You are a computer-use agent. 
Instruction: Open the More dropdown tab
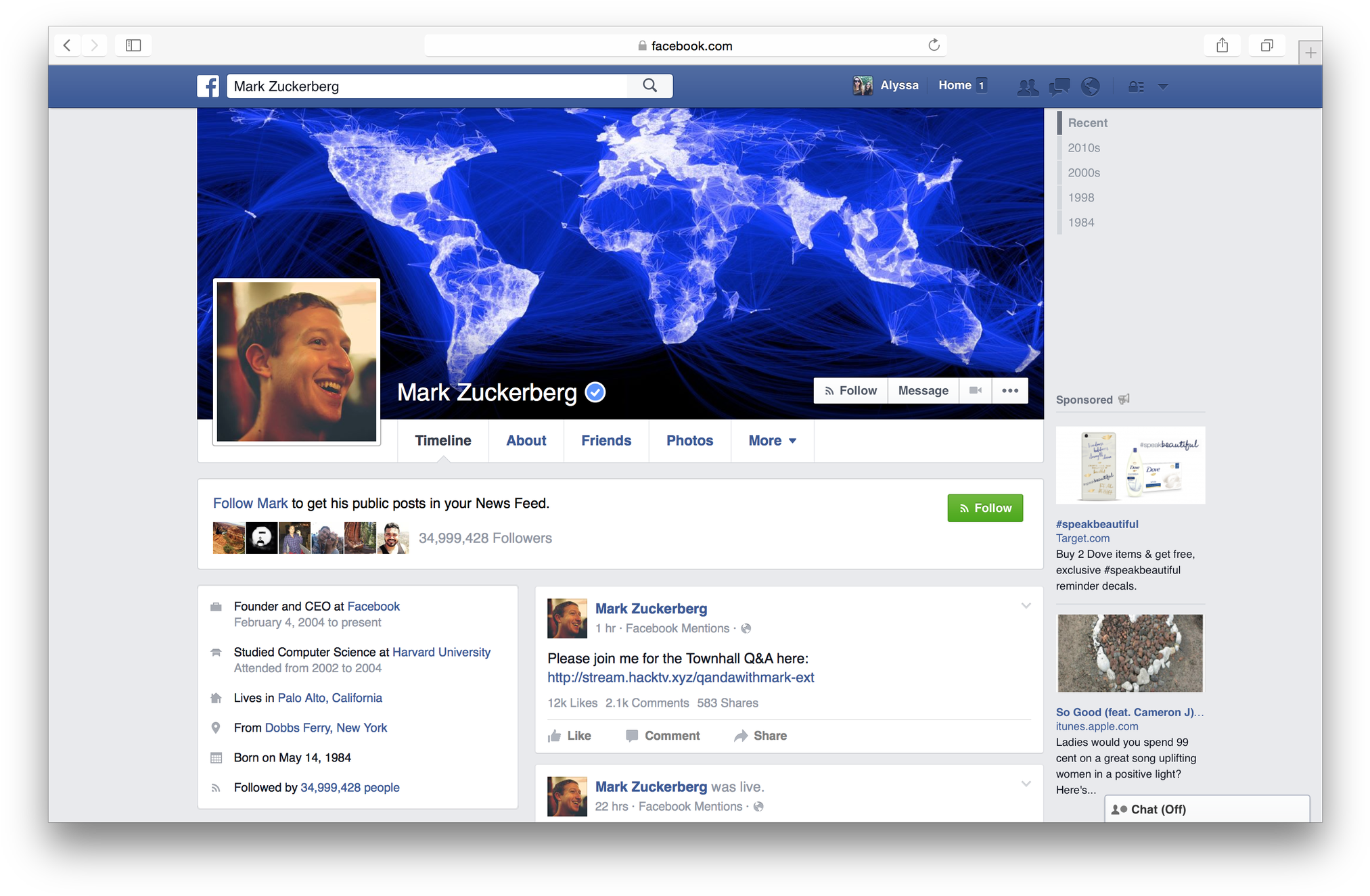(772, 441)
